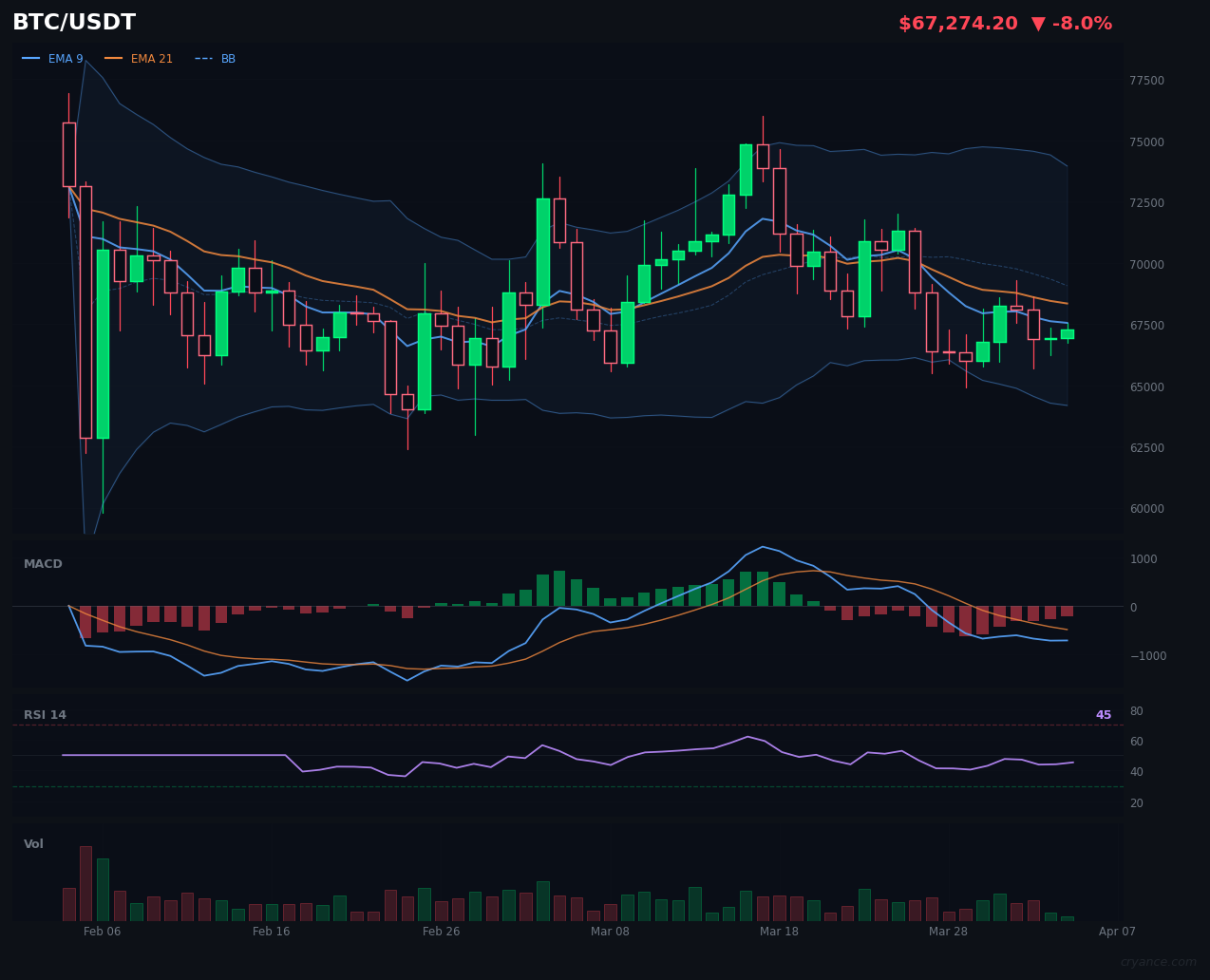Click the 60000 price axis label
This screenshot has height=980, width=1210.
pyautogui.click(x=1146, y=508)
